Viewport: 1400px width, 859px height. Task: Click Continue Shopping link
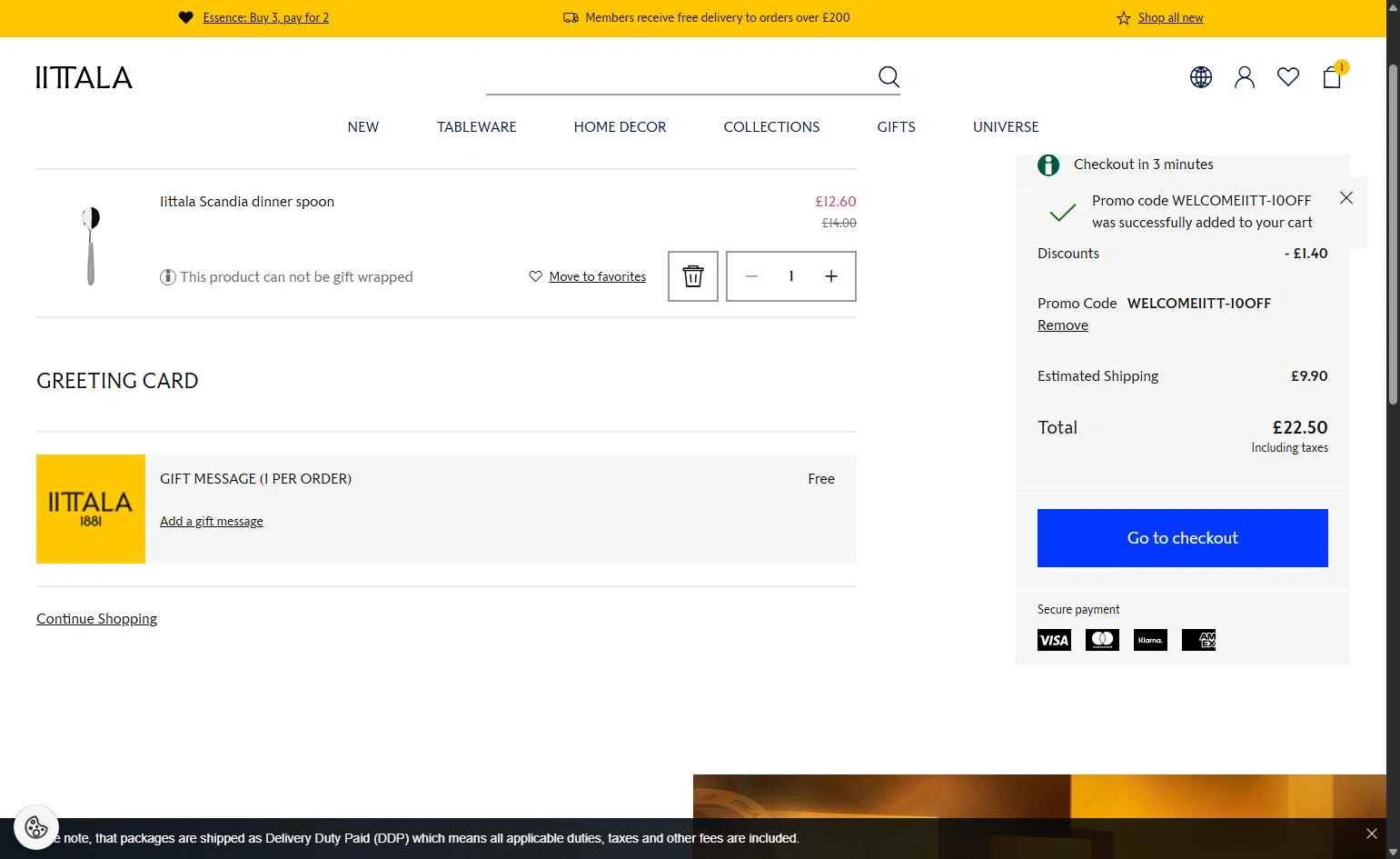point(96,619)
